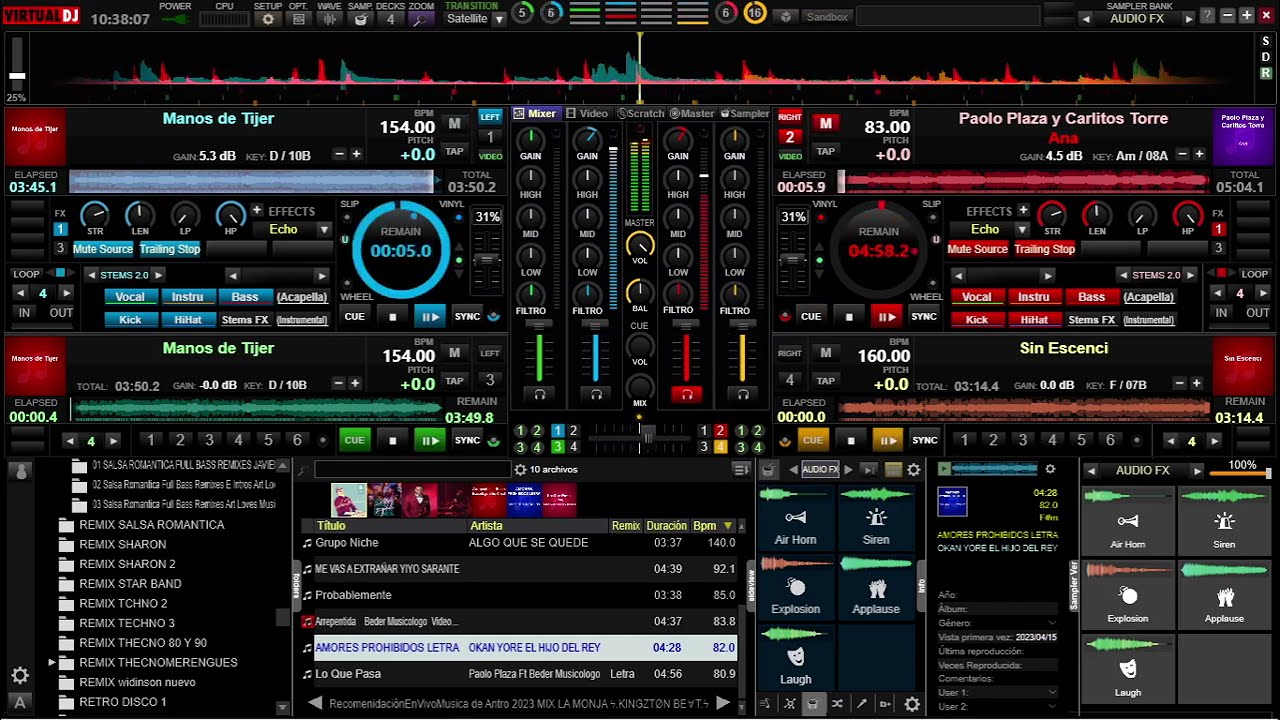Open browser options gear beside 10 archivos
This screenshot has height=720, width=1280.
[520, 469]
